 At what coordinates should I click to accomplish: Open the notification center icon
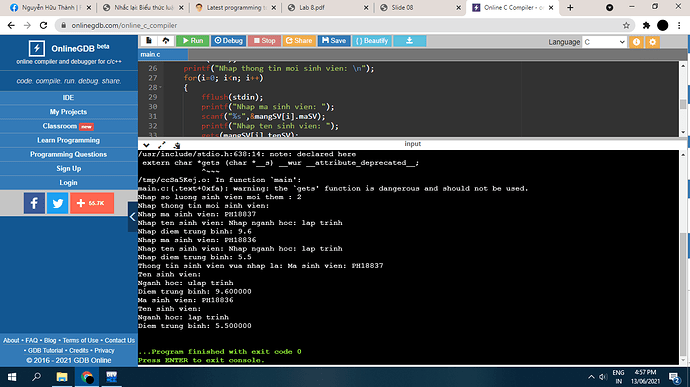pos(674,377)
